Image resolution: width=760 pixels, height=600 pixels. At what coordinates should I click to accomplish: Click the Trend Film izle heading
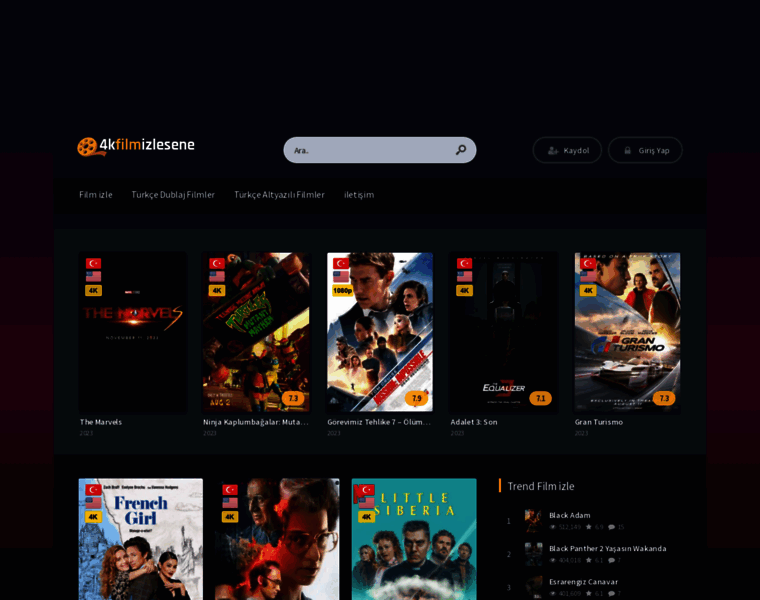click(x=541, y=486)
